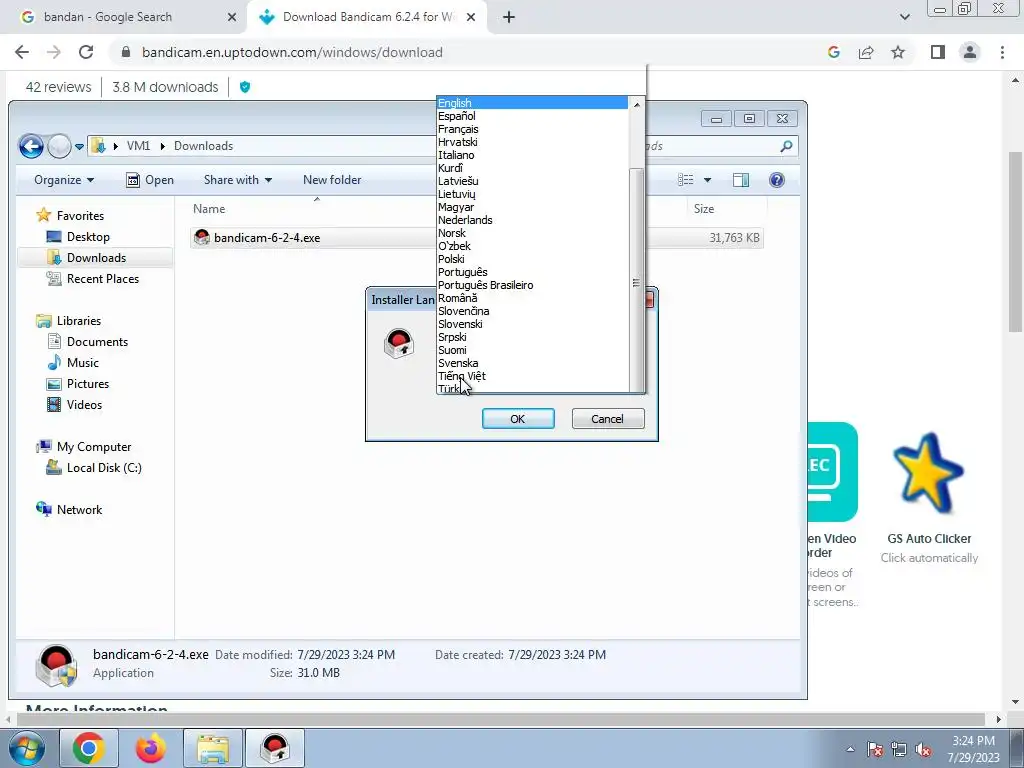Viewport: 1024px width, 768px height.
Task: Open Chrome side panel icon
Action: 938,52
